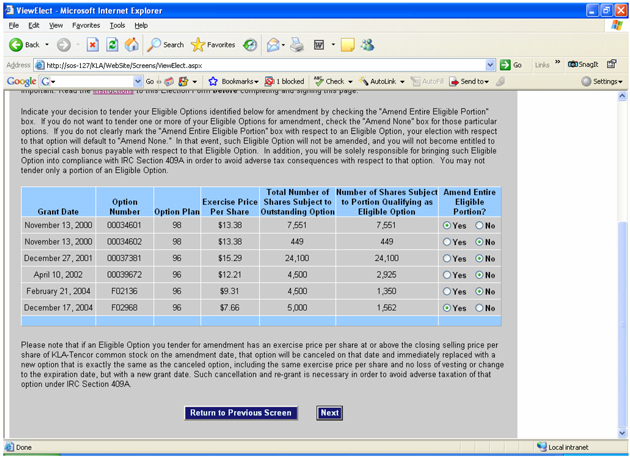Open the Search toolbar button
The width and height of the screenshot is (630, 457).
click(x=166, y=45)
